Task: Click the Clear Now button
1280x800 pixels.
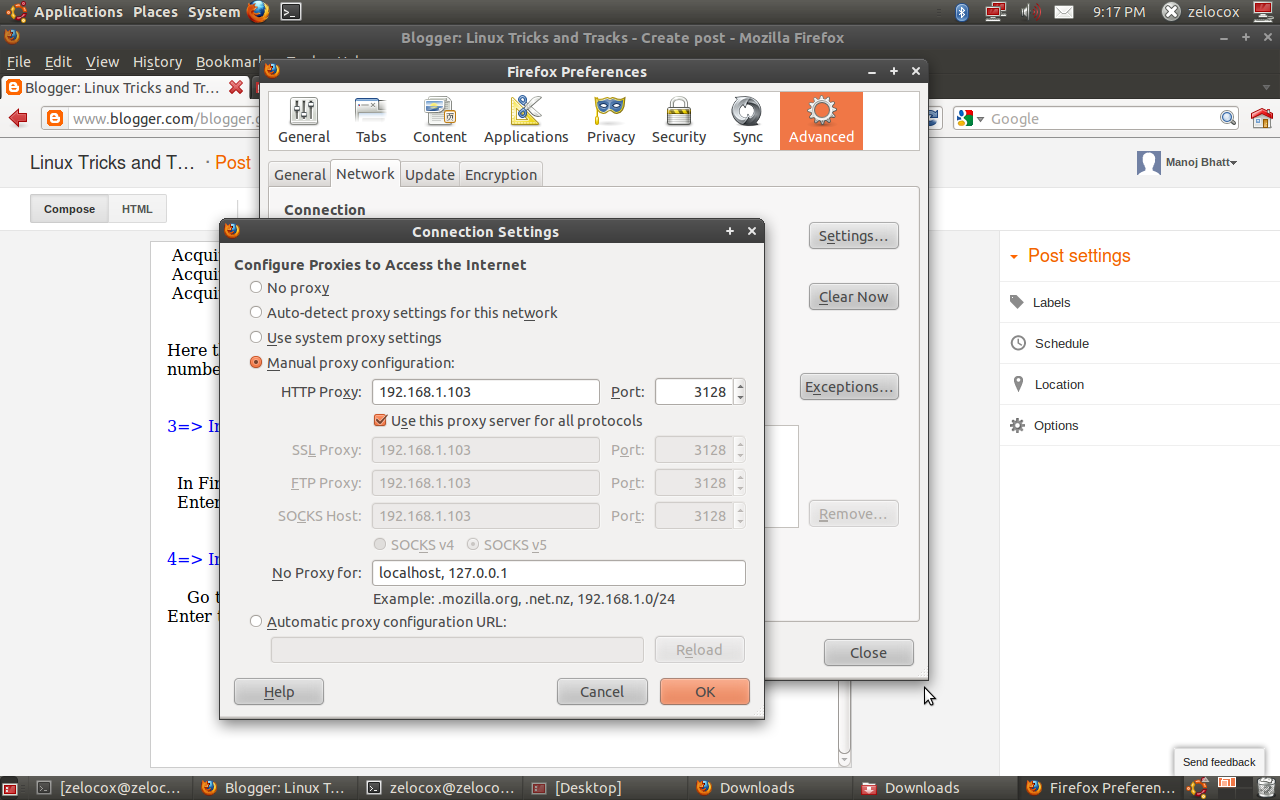Action: 853,297
